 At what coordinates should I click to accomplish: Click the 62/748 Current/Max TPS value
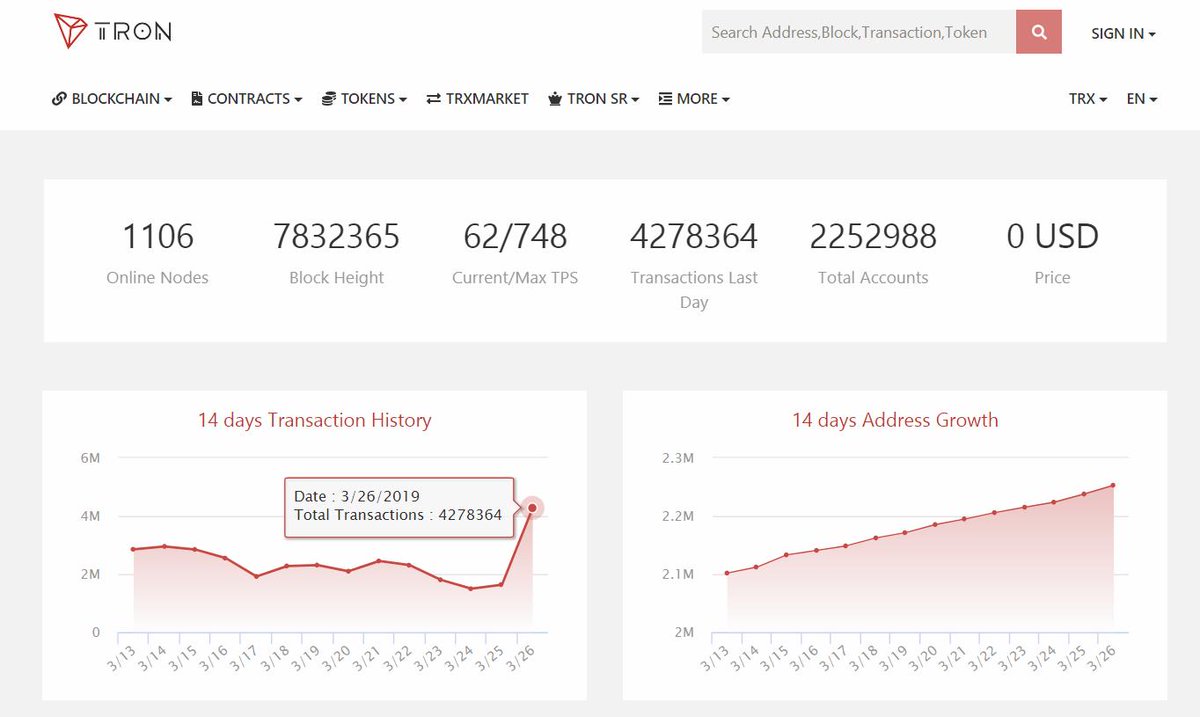click(x=515, y=237)
